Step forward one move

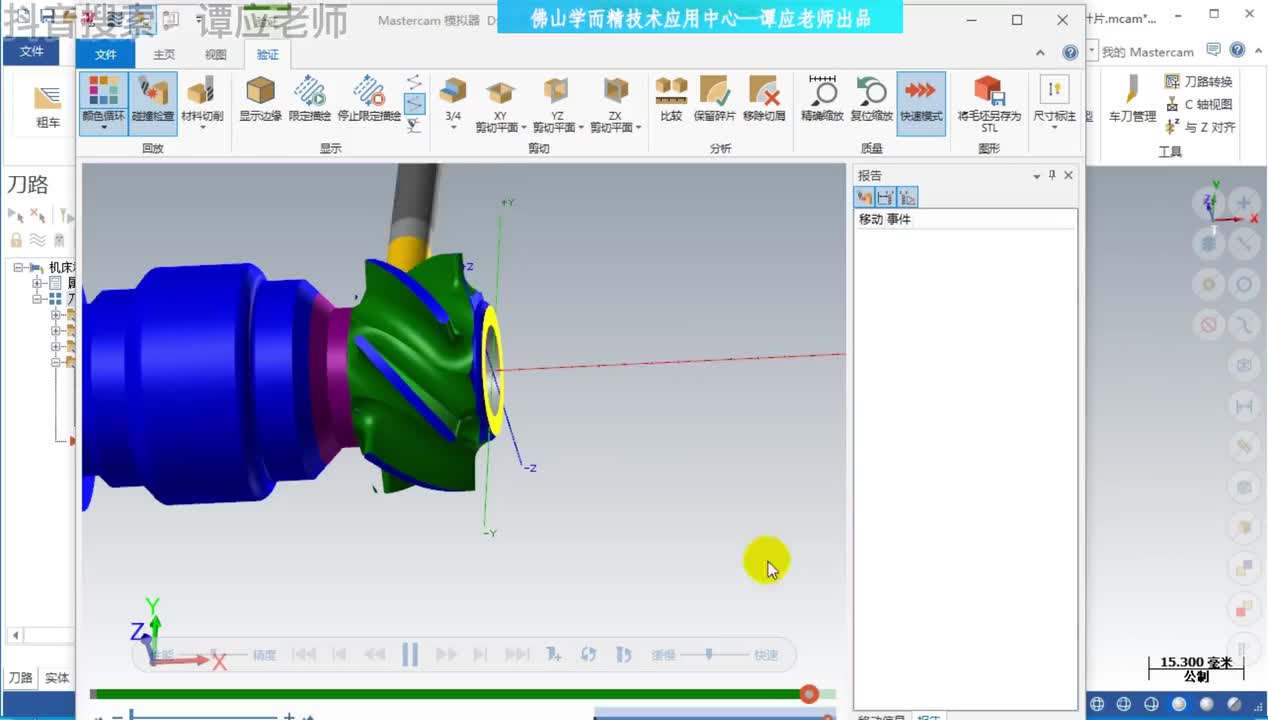click(x=480, y=655)
